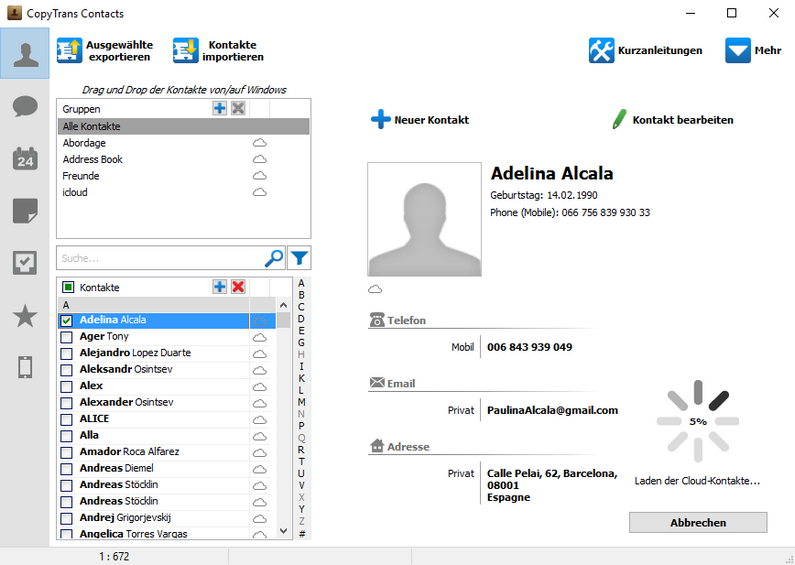
Task: Click the mobile number 006 843 939 049
Action: coord(530,347)
